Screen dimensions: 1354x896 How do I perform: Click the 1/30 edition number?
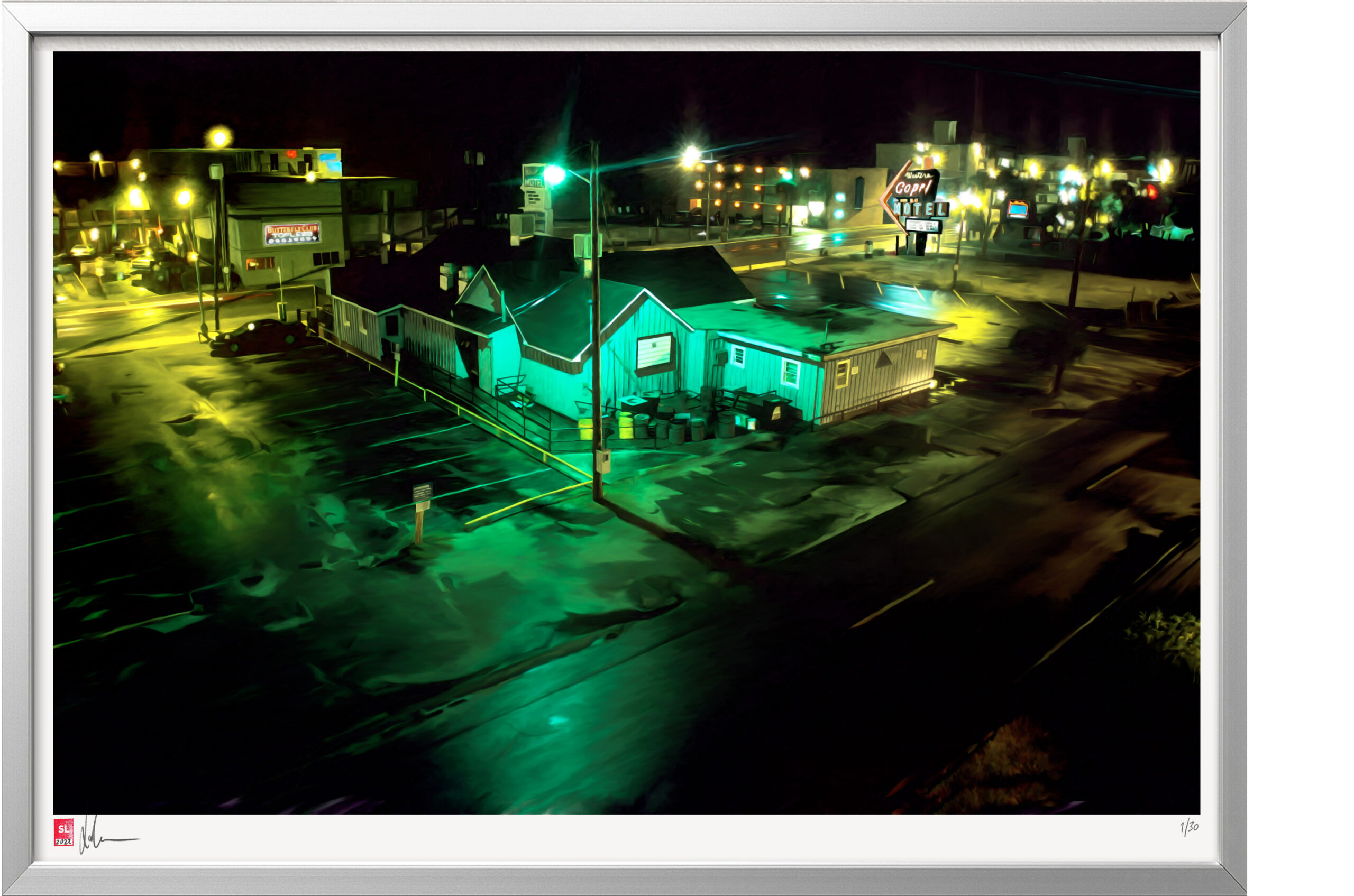pos(1189,827)
